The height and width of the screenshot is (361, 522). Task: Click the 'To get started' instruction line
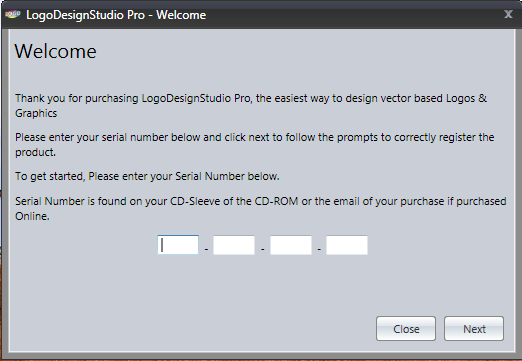pos(147,176)
